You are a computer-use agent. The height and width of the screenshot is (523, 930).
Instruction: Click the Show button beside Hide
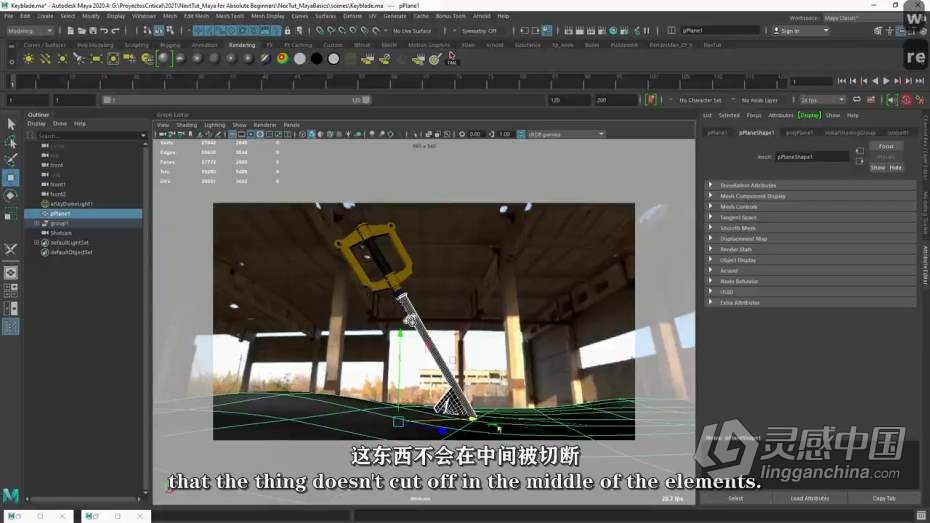[878, 168]
